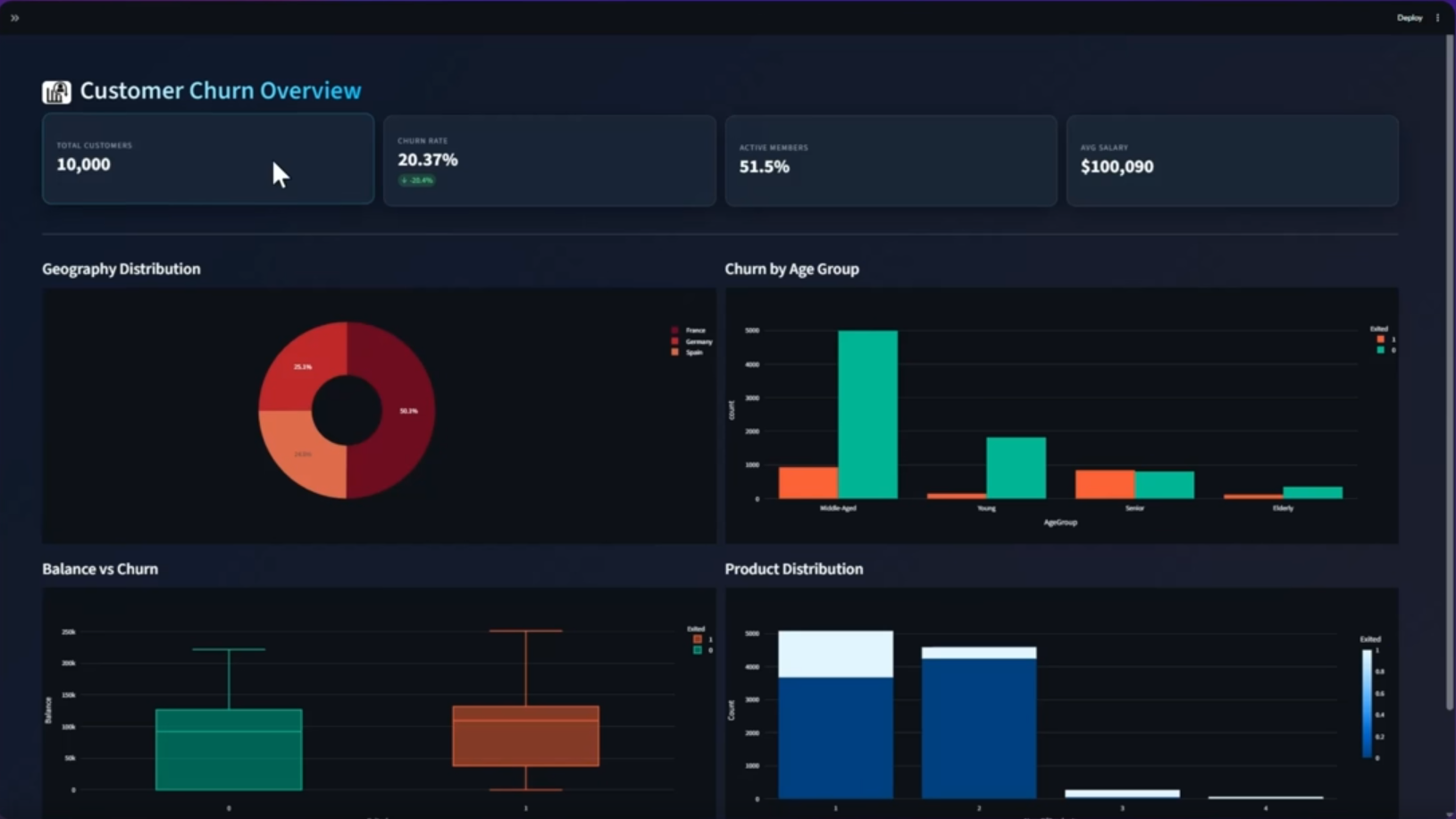Image resolution: width=1456 pixels, height=819 pixels.
Task: Expand the sidebar using the double-chevron icon
Action: [14, 17]
